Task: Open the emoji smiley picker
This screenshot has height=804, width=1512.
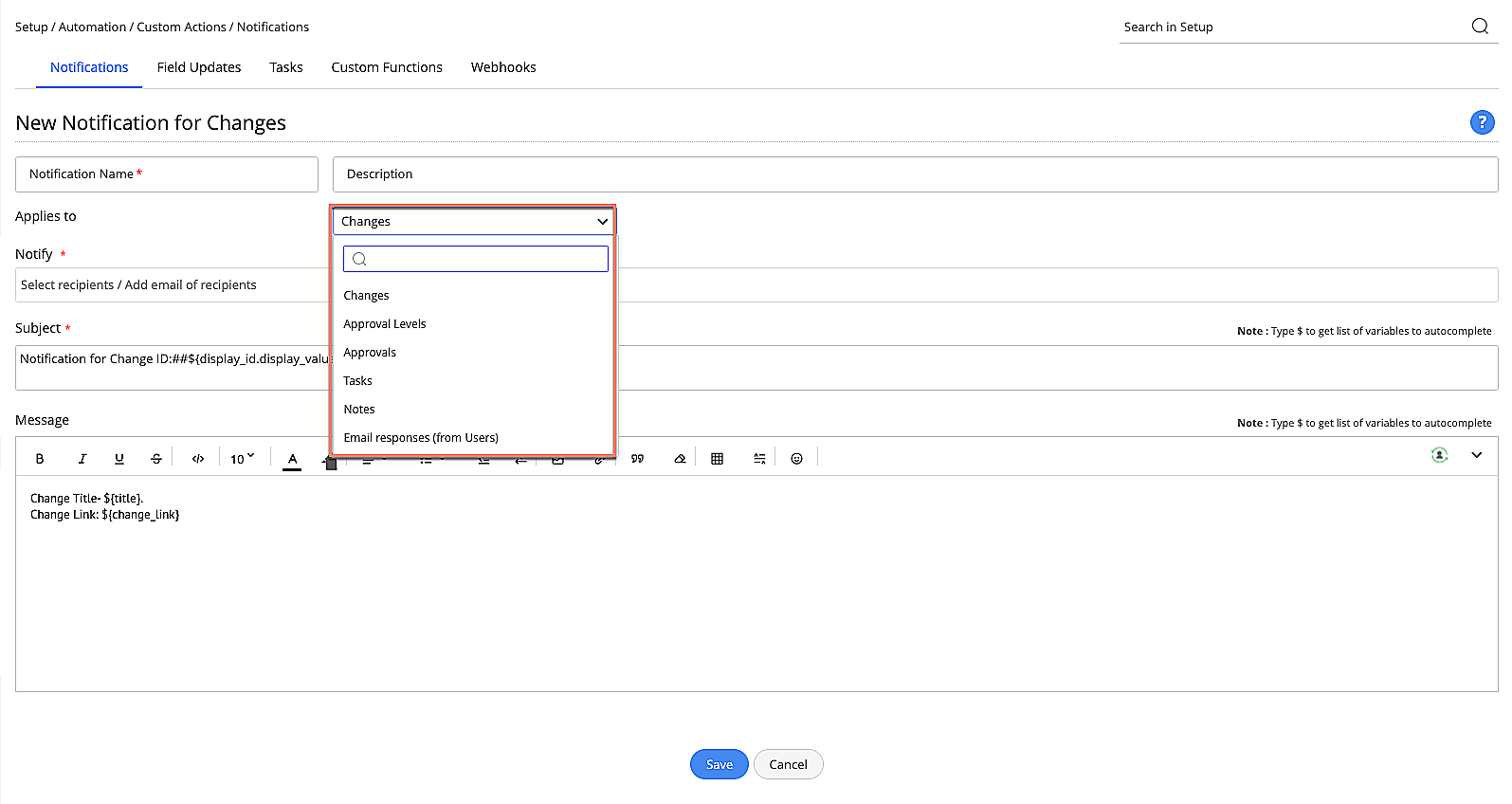Action: (797, 459)
